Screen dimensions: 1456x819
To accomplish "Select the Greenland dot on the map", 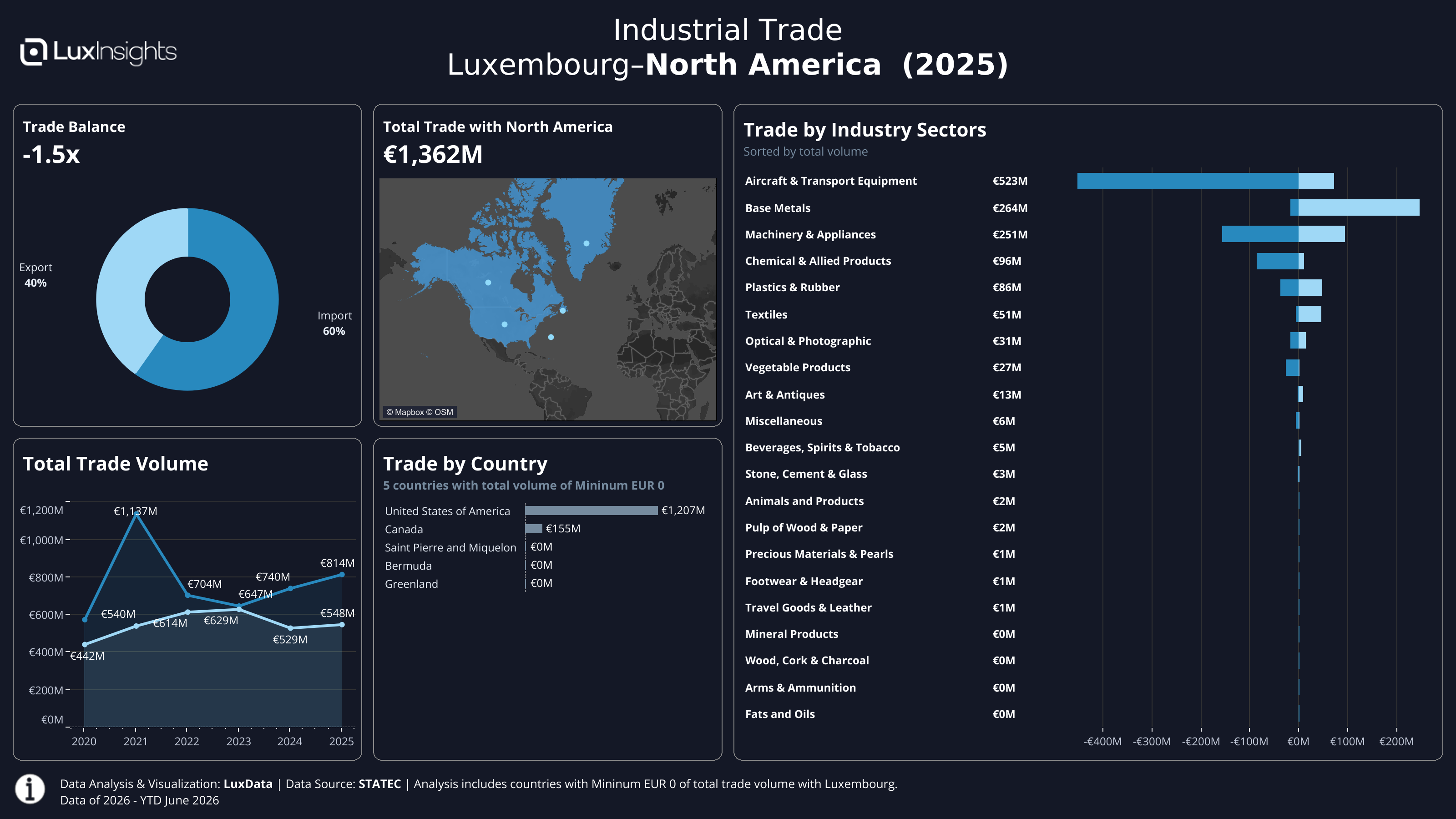I will tap(586, 243).
